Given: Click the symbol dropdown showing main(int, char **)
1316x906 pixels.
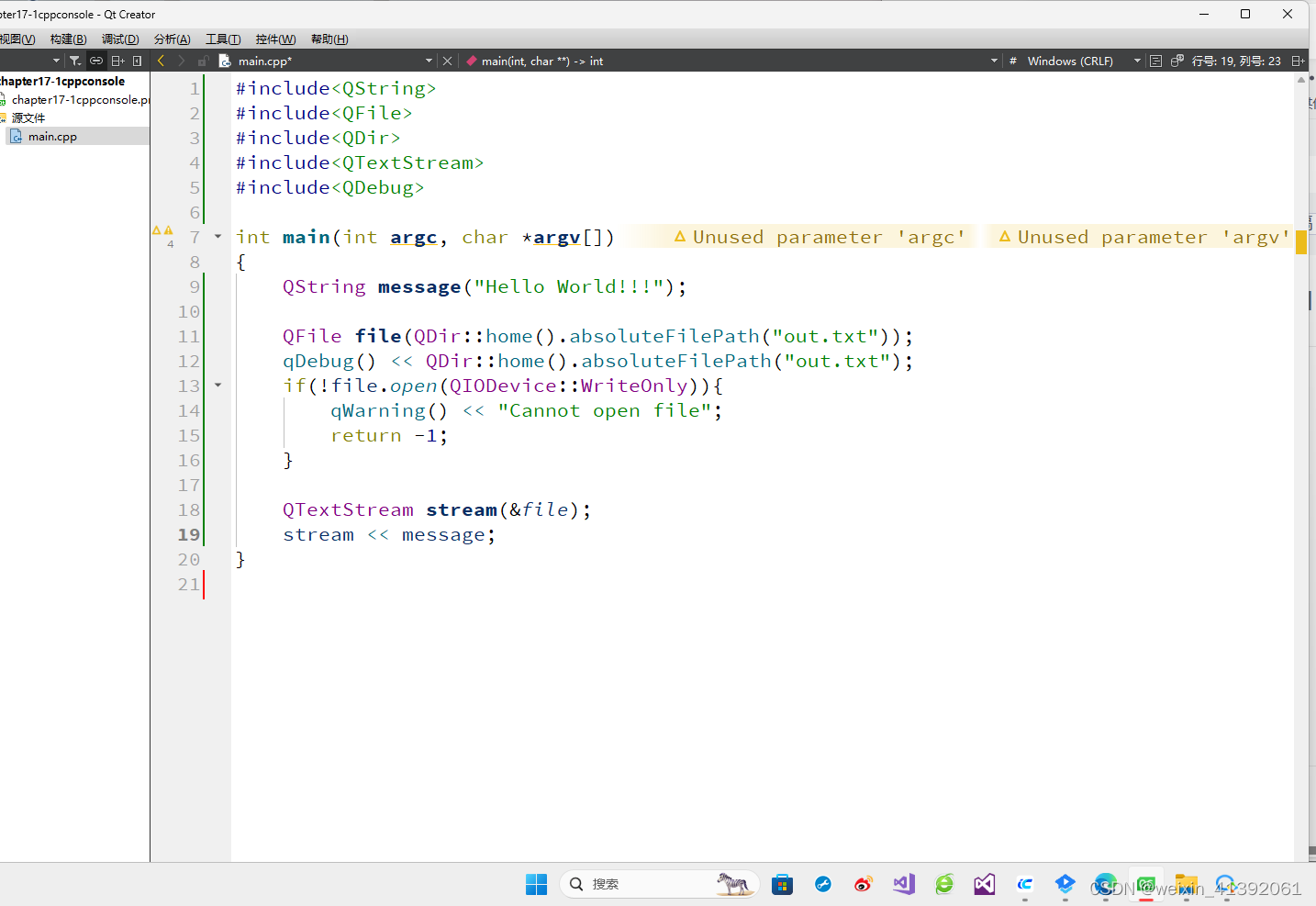Looking at the screenshot, I should [538, 61].
